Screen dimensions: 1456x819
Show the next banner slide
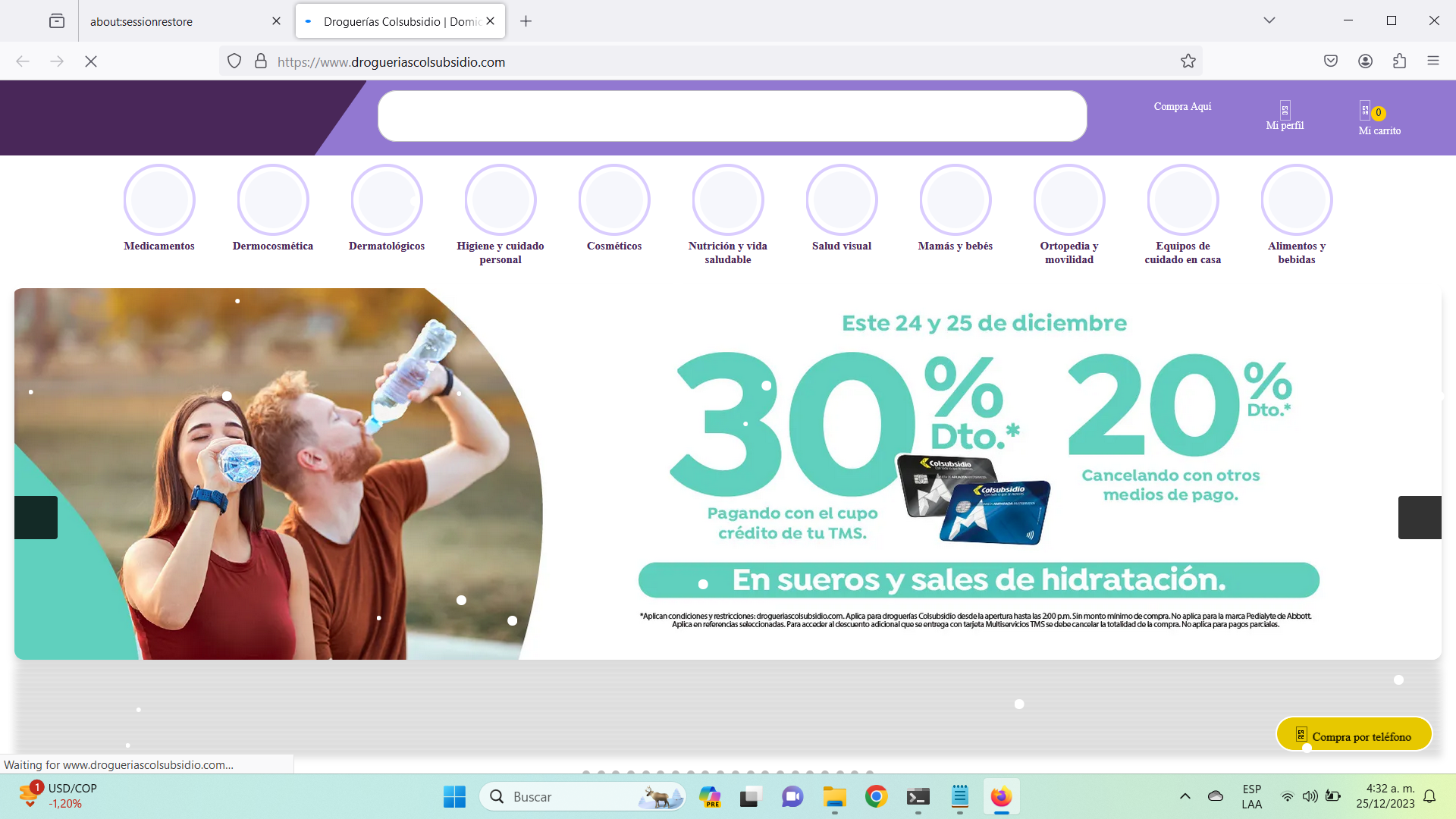coord(1420,517)
